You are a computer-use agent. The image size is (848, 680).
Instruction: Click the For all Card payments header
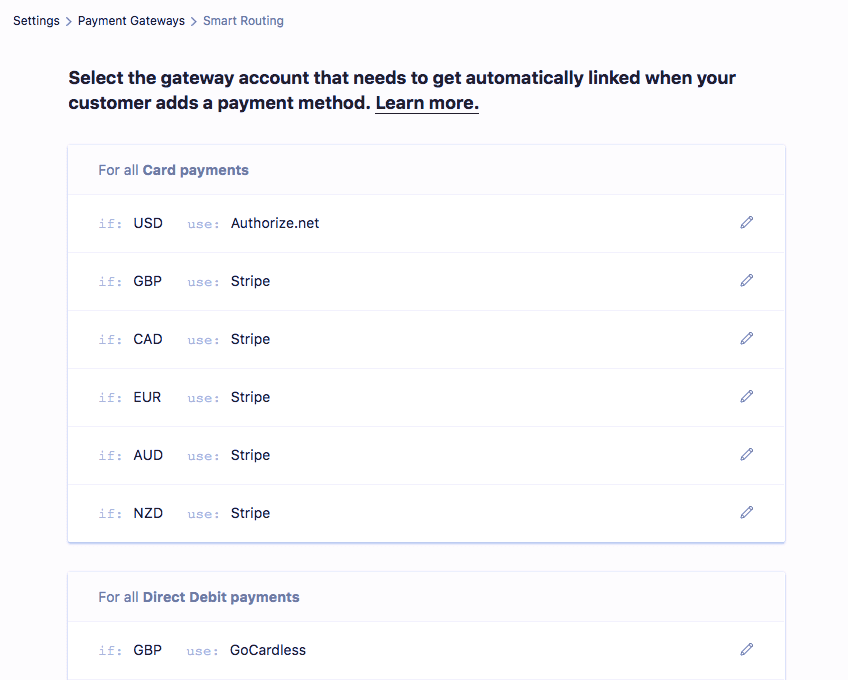coord(173,170)
